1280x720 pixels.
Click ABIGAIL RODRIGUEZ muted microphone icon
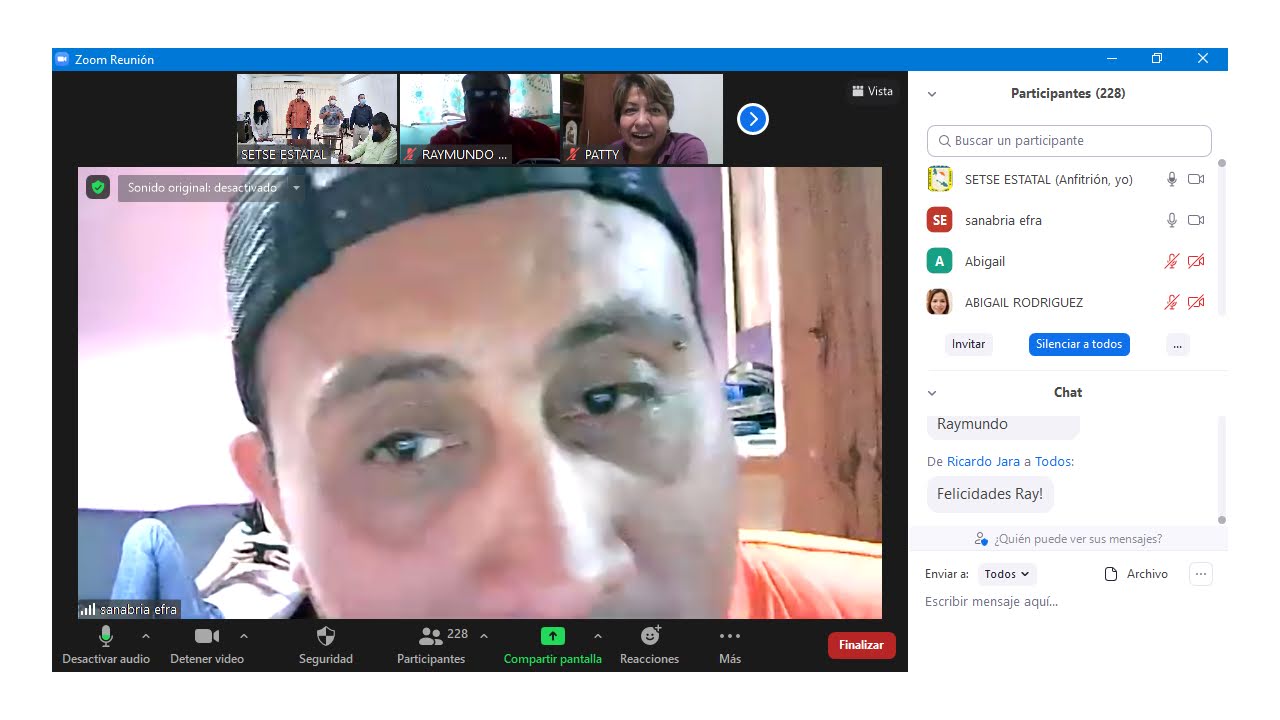click(x=1172, y=302)
